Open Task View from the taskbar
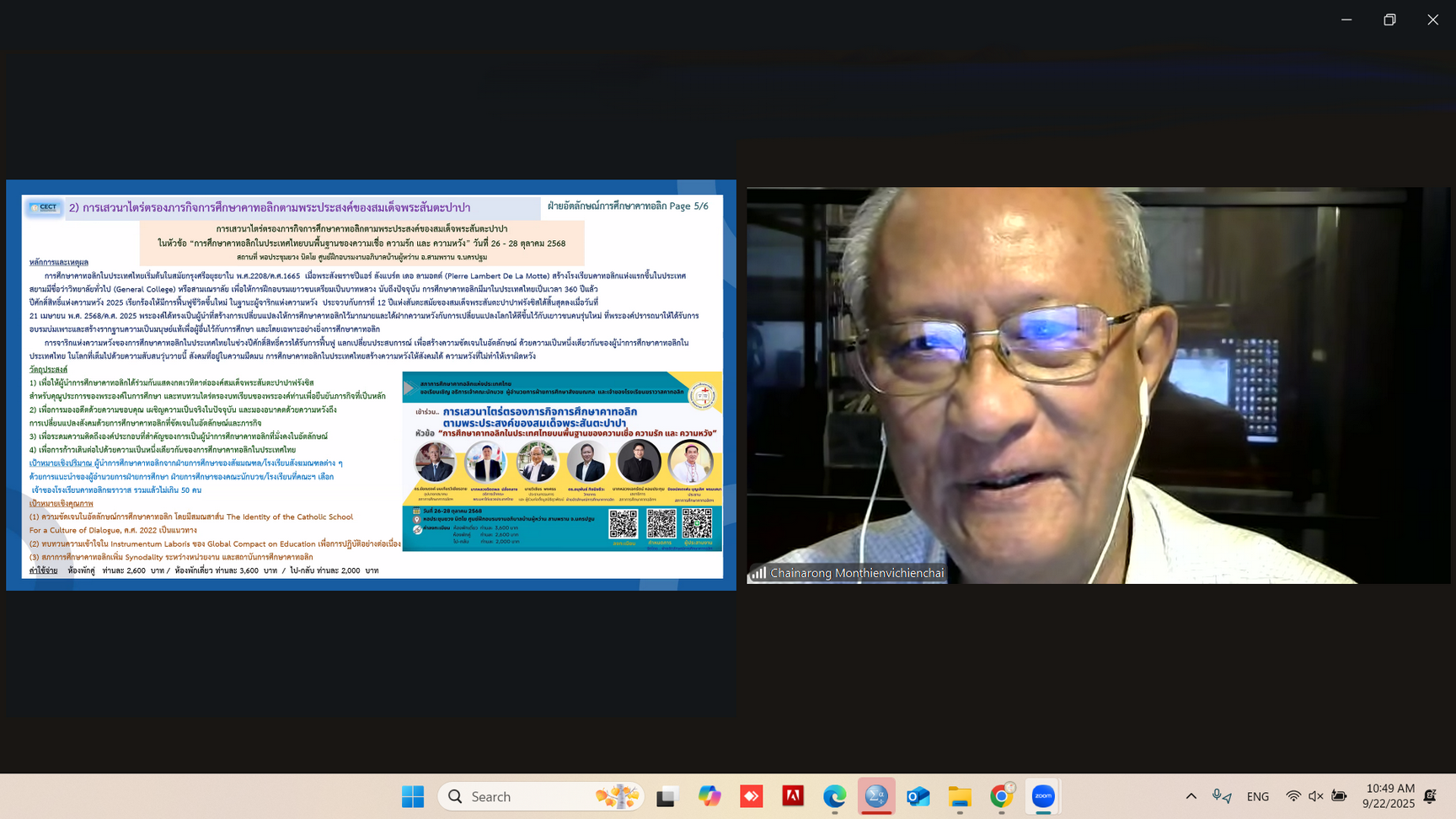This screenshot has width=1456, height=819. [666, 796]
